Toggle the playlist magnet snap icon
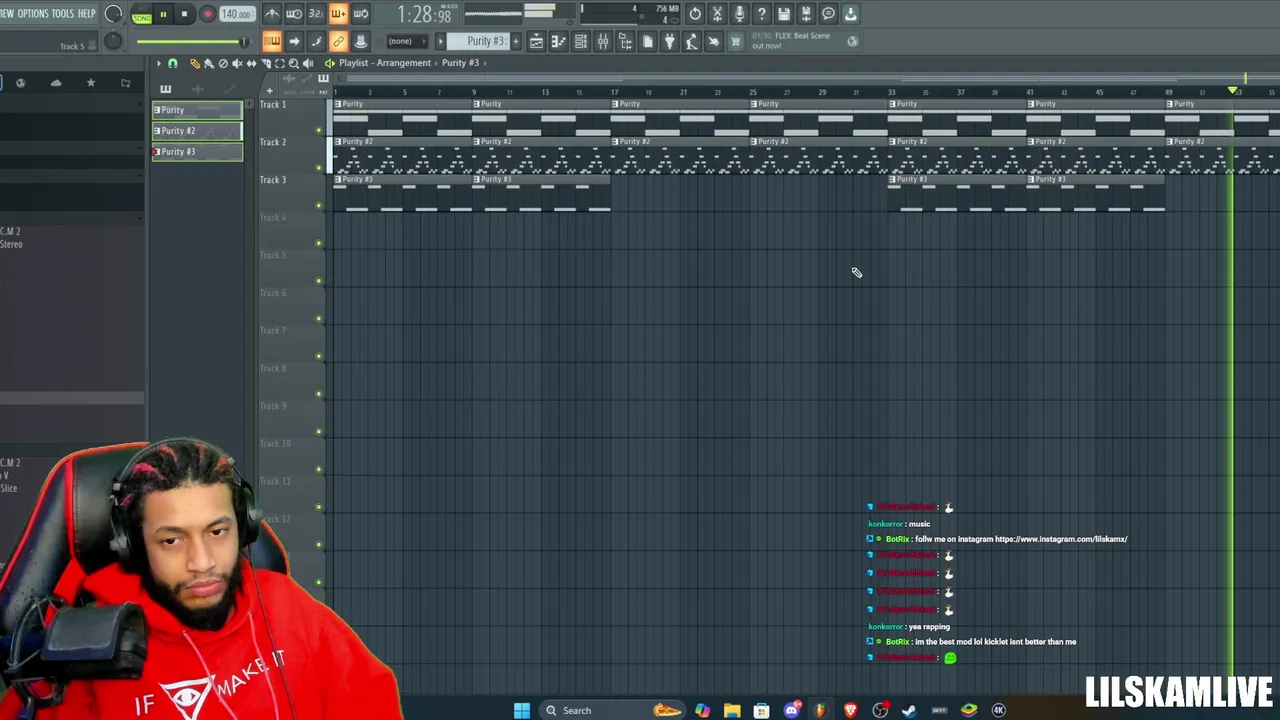The width and height of the screenshot is (1280, 720). tap(172, 63)
